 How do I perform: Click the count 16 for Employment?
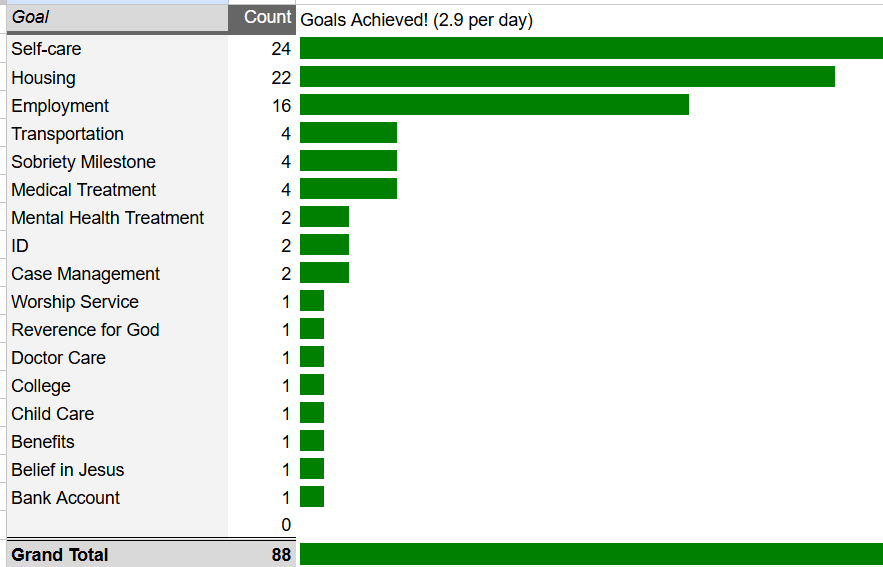[x=281, y=105]
